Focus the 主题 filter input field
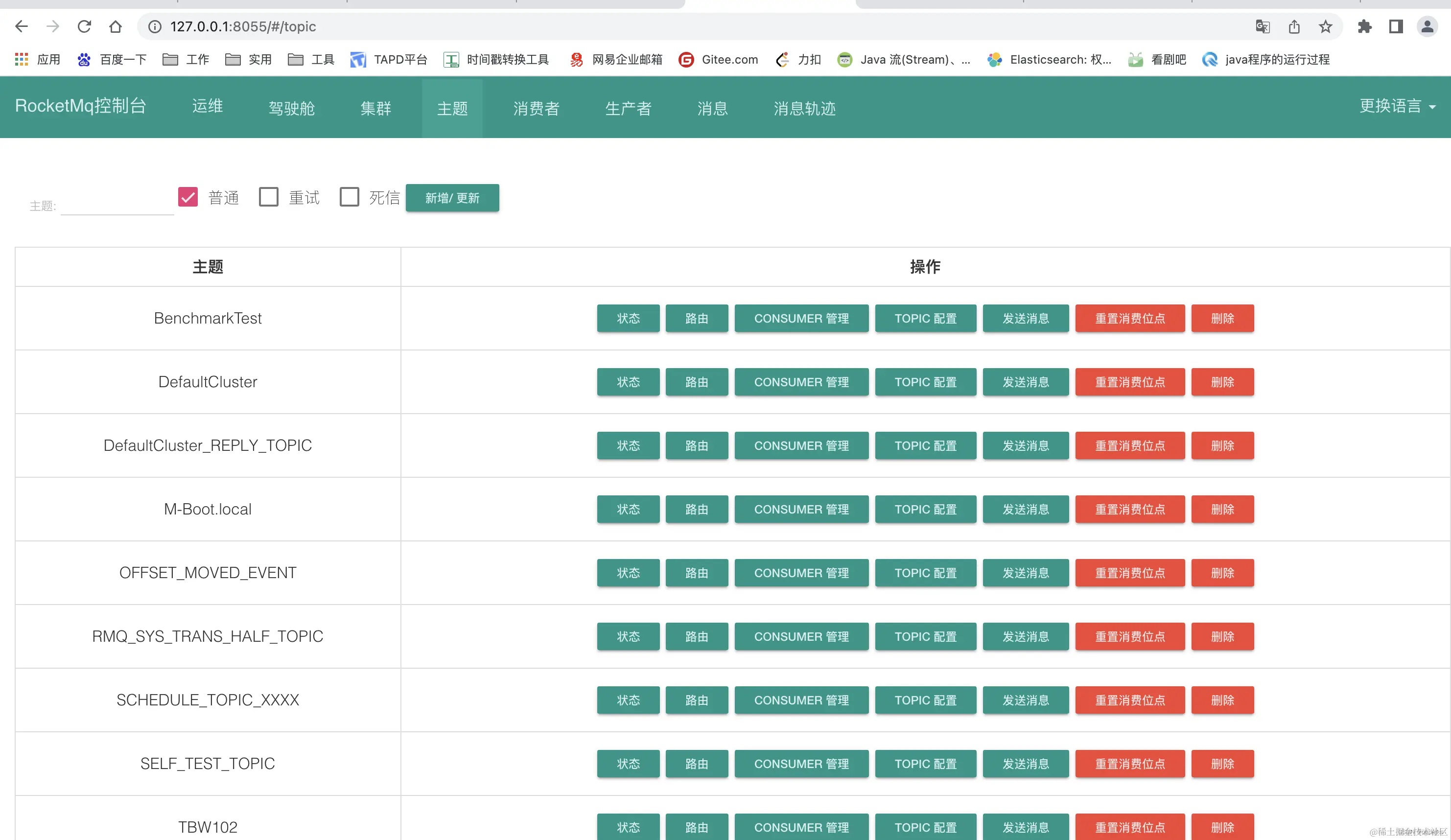The width and height of the screenshot is (1451, 840). coord(117,206)
